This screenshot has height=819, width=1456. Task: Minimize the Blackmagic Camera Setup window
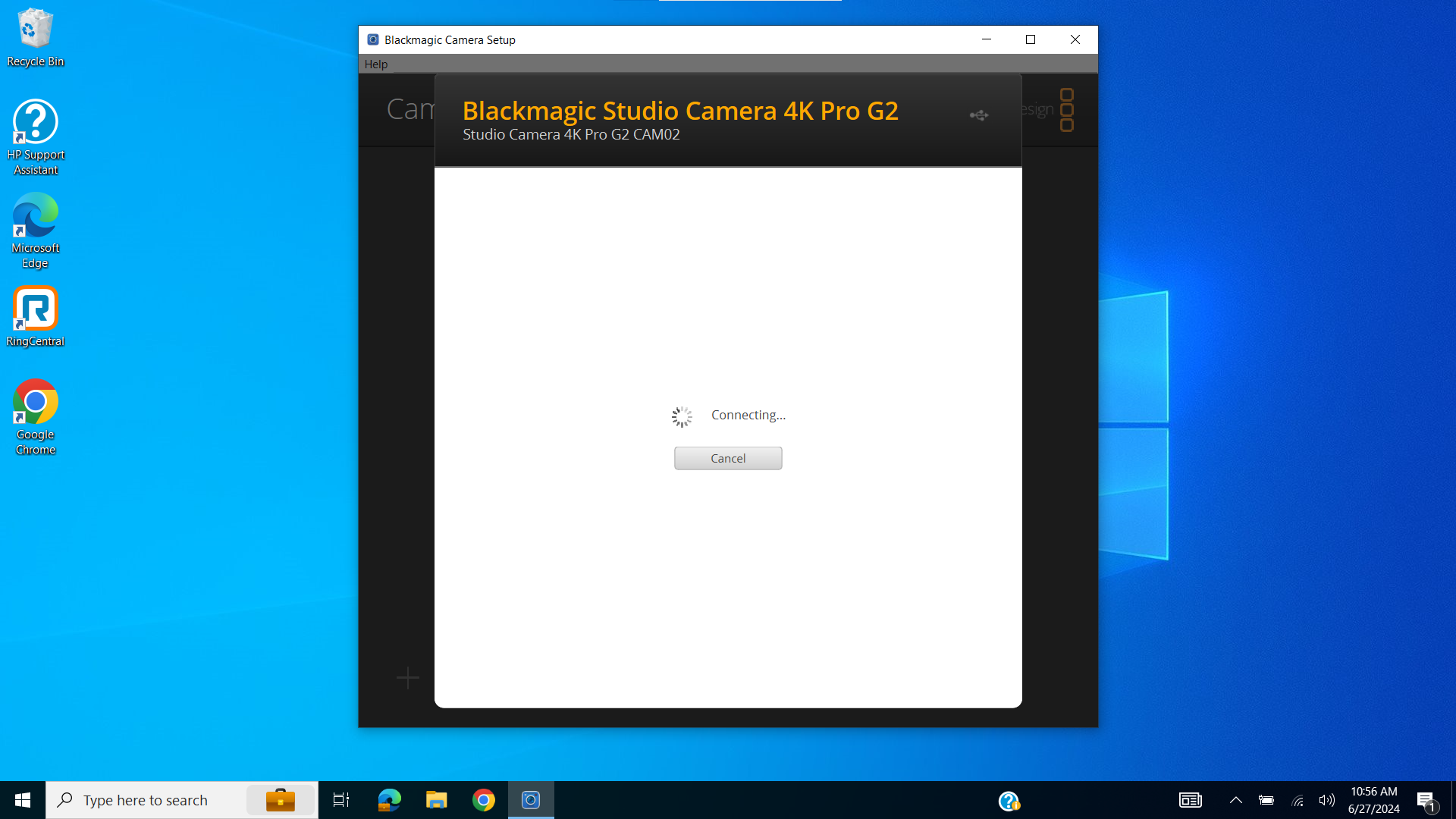[x=987, y=39]
